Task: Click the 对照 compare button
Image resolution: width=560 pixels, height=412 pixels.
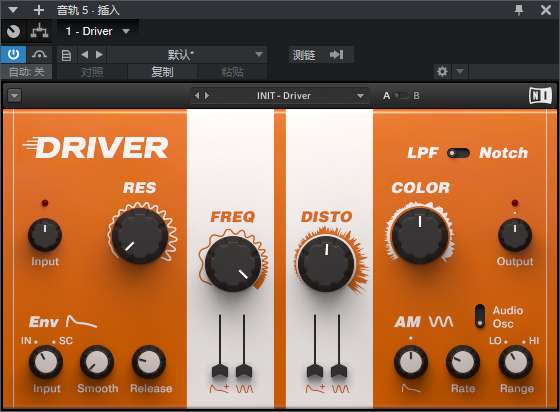Action: (92, 72)
